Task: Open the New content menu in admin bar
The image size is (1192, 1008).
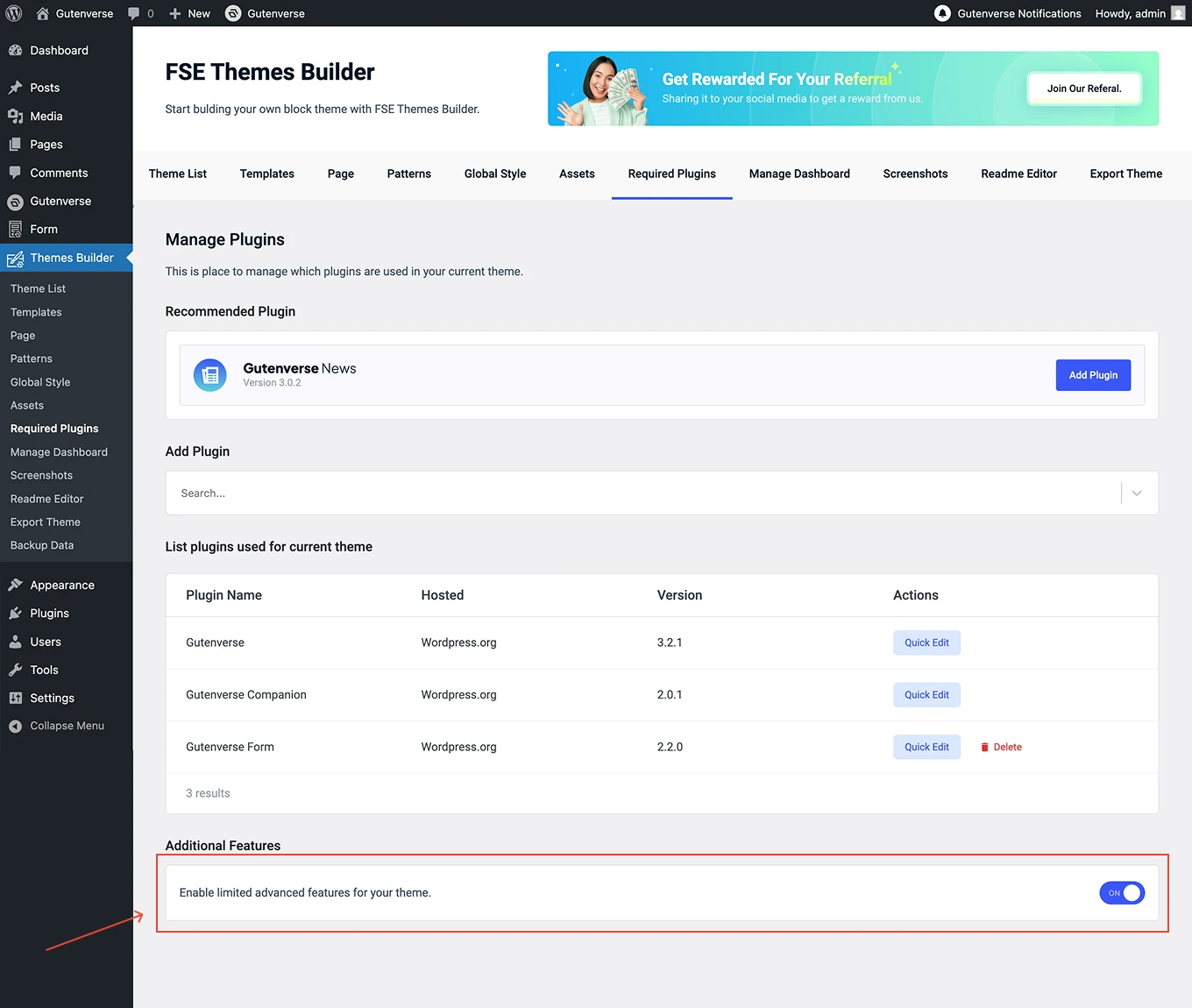Action: pos(190,13)
